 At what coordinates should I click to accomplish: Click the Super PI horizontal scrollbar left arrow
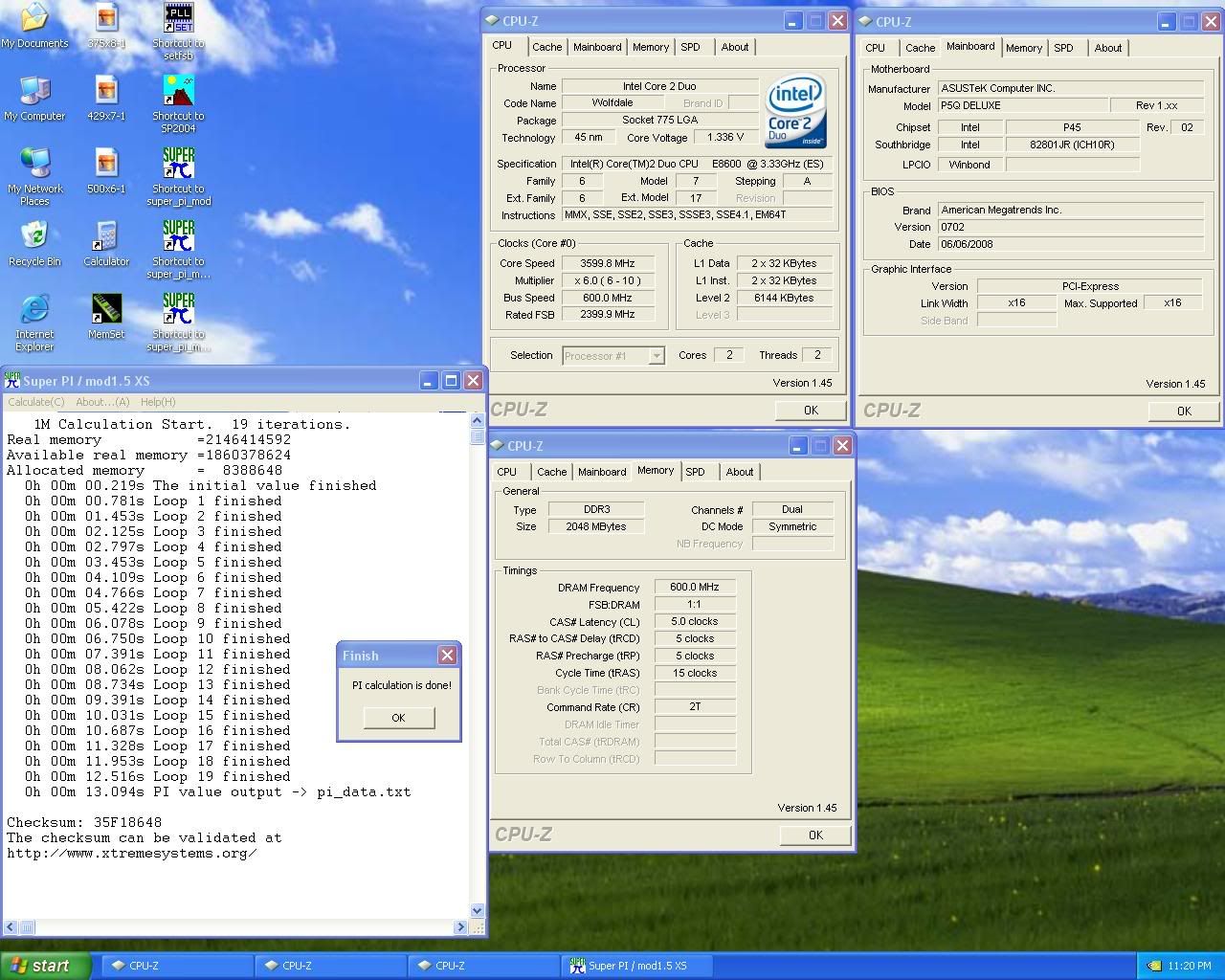[11, 927]
